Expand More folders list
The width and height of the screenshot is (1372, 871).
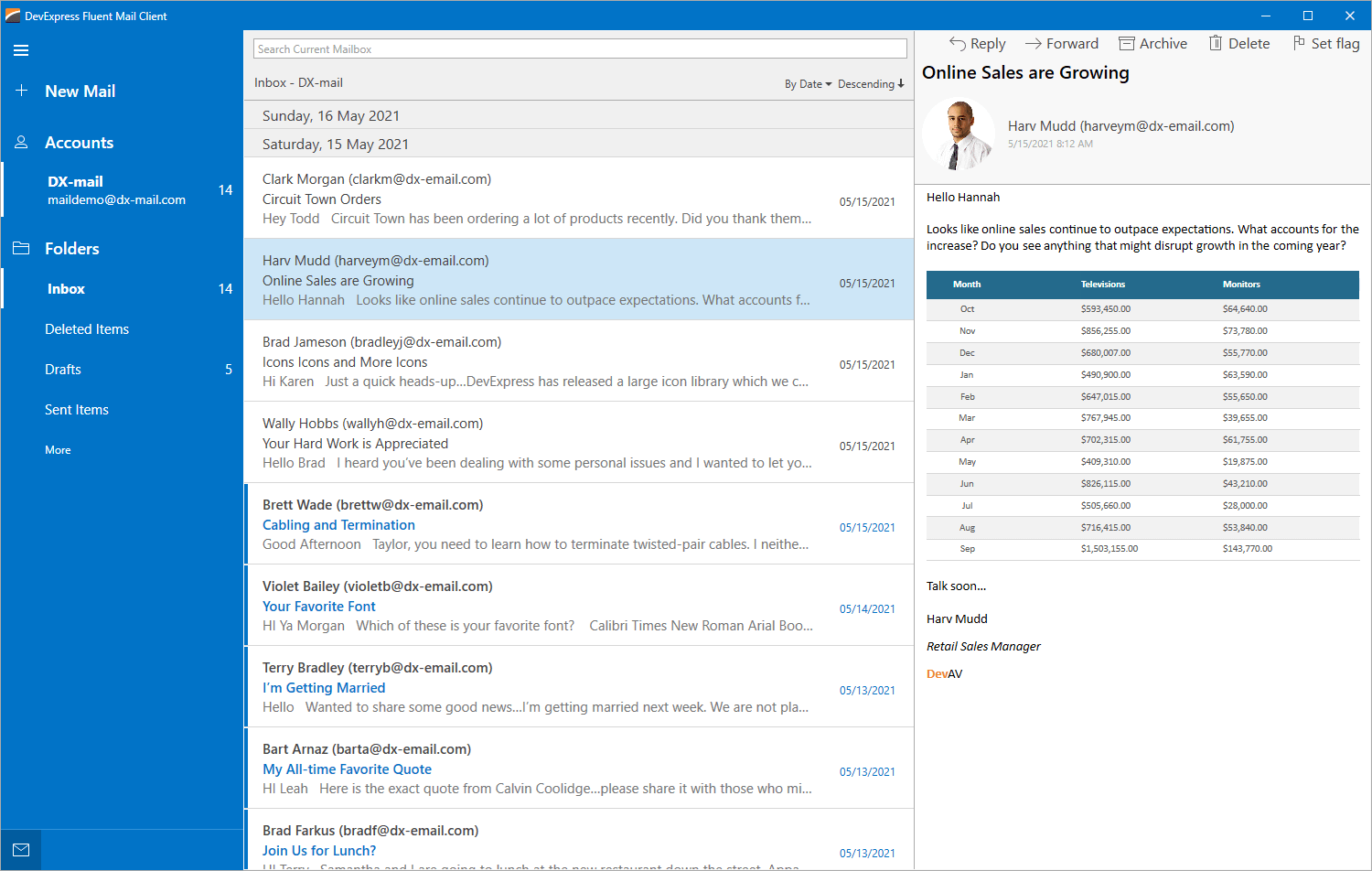(58, 450)
